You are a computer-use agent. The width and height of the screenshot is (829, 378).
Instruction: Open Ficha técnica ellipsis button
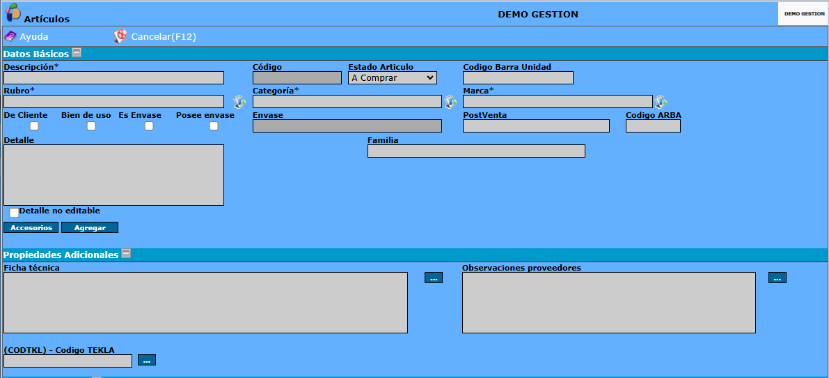click(434, 278)
